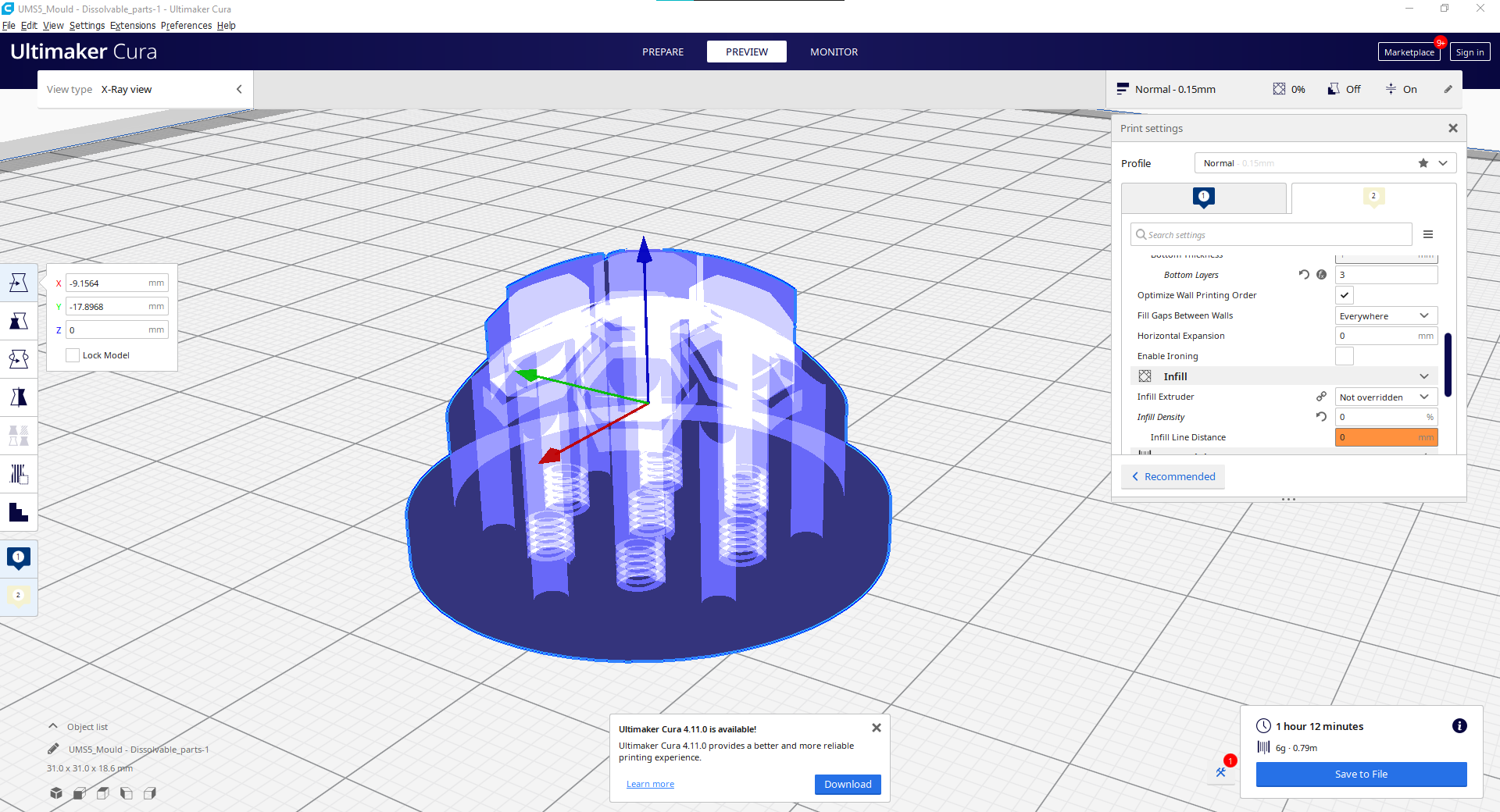This screenshot has width=1500, height=812.
Task: Go back to Recommended print settings
Action: pyautogui.click(x=1173, y=476)
